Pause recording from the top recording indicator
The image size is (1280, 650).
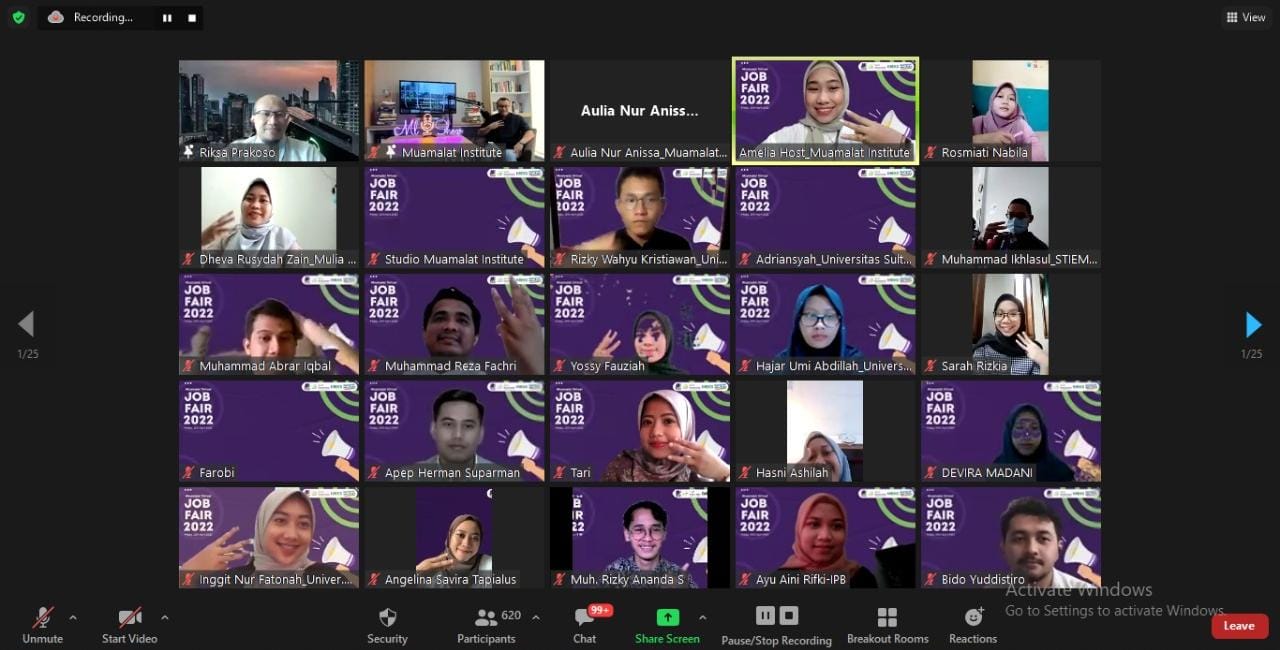coord(167,18)
